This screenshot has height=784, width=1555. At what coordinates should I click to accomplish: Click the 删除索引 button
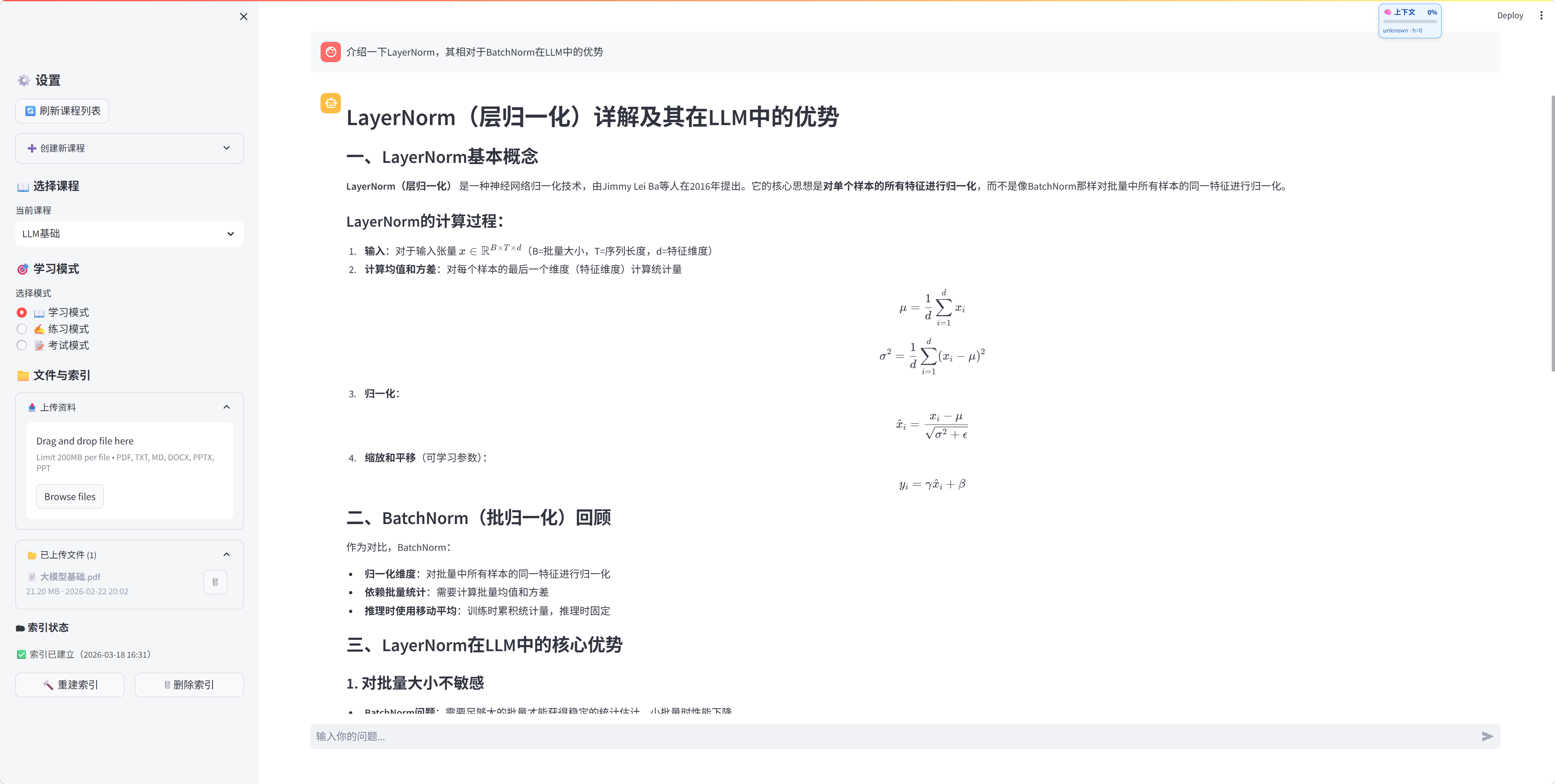[189, 684]
